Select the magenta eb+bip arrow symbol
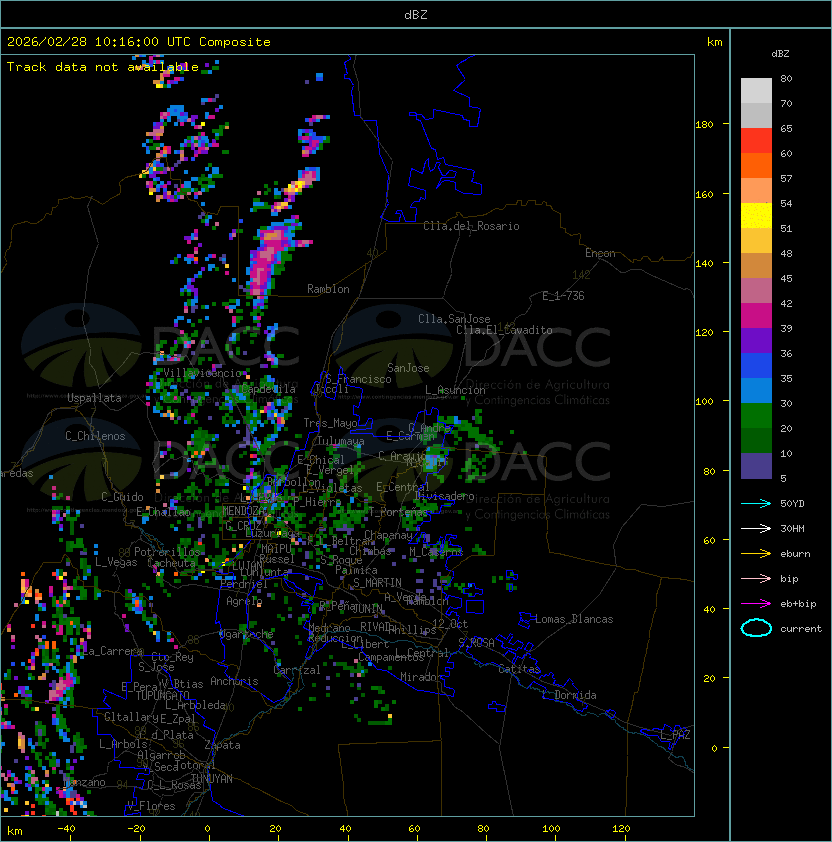 [x=756, y=603]
